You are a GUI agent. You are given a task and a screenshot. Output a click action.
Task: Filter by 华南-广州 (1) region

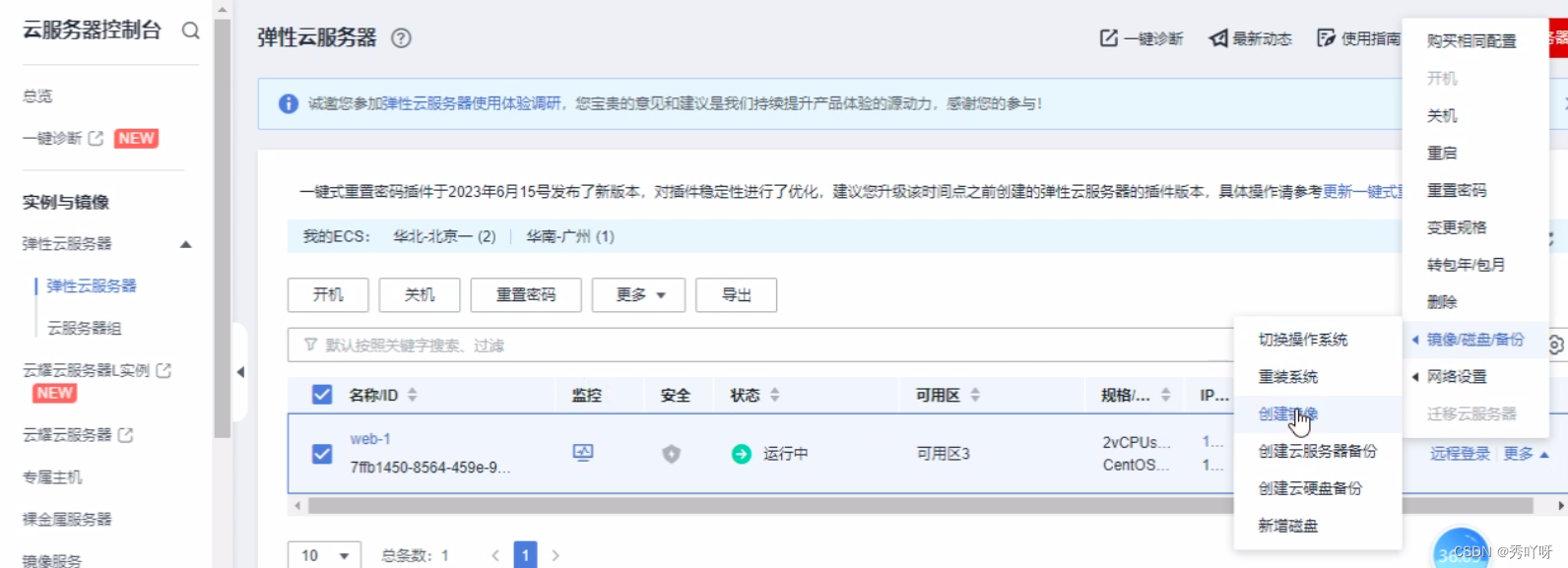tap(570, 236)
